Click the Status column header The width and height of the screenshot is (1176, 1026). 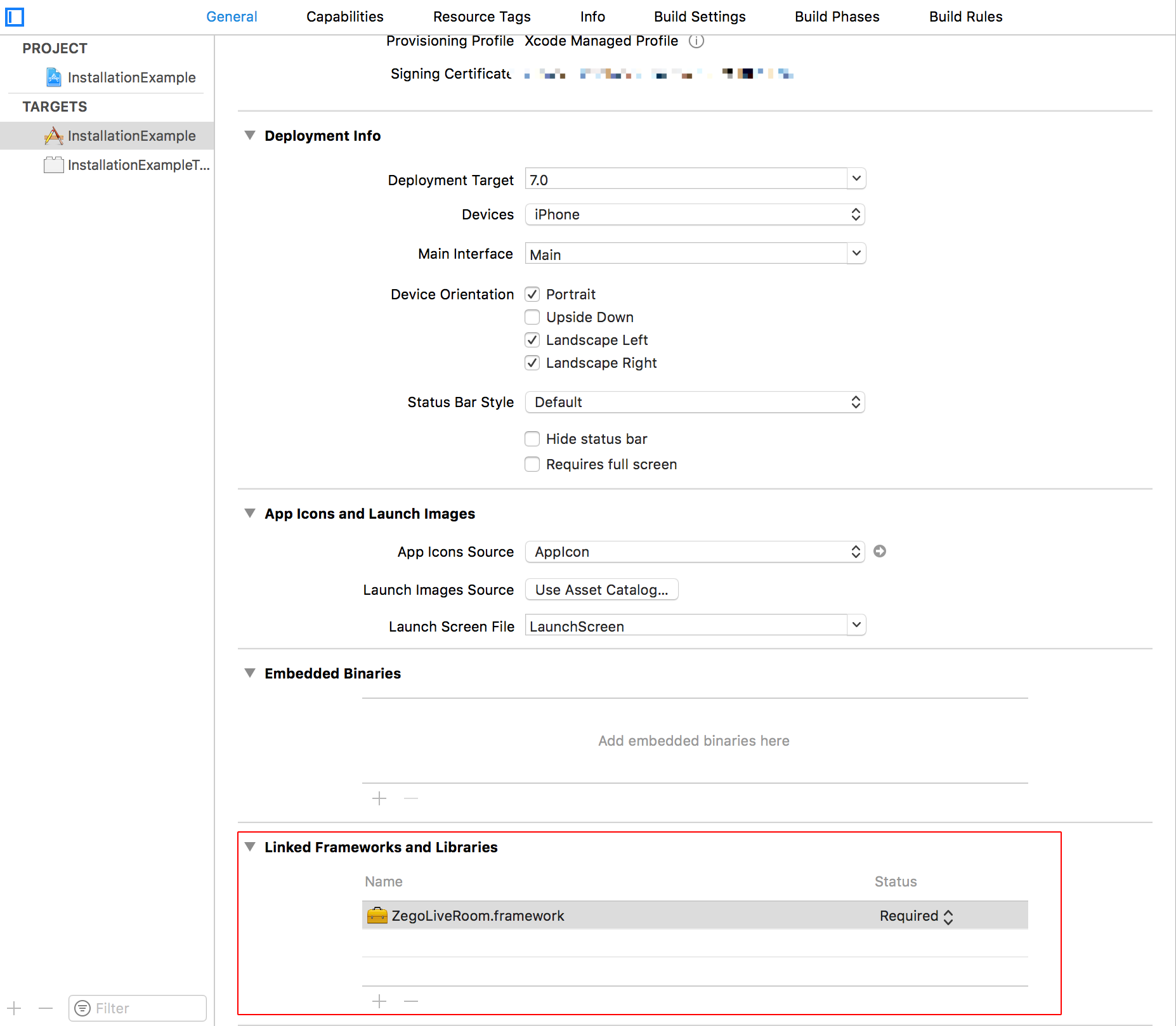(x=896, y=881)
